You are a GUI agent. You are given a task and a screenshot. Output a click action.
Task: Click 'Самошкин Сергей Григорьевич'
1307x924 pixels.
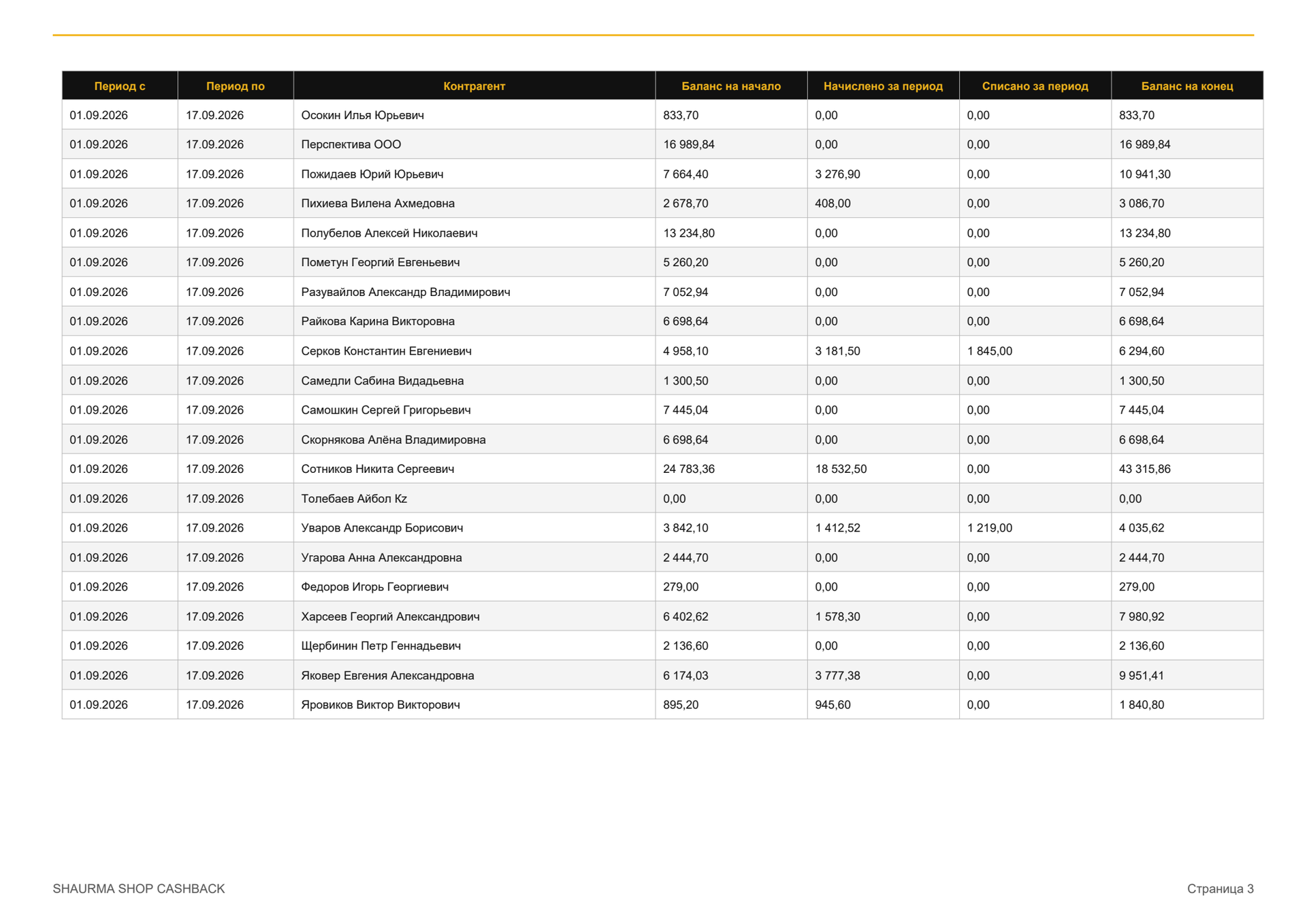click(386, 410)
